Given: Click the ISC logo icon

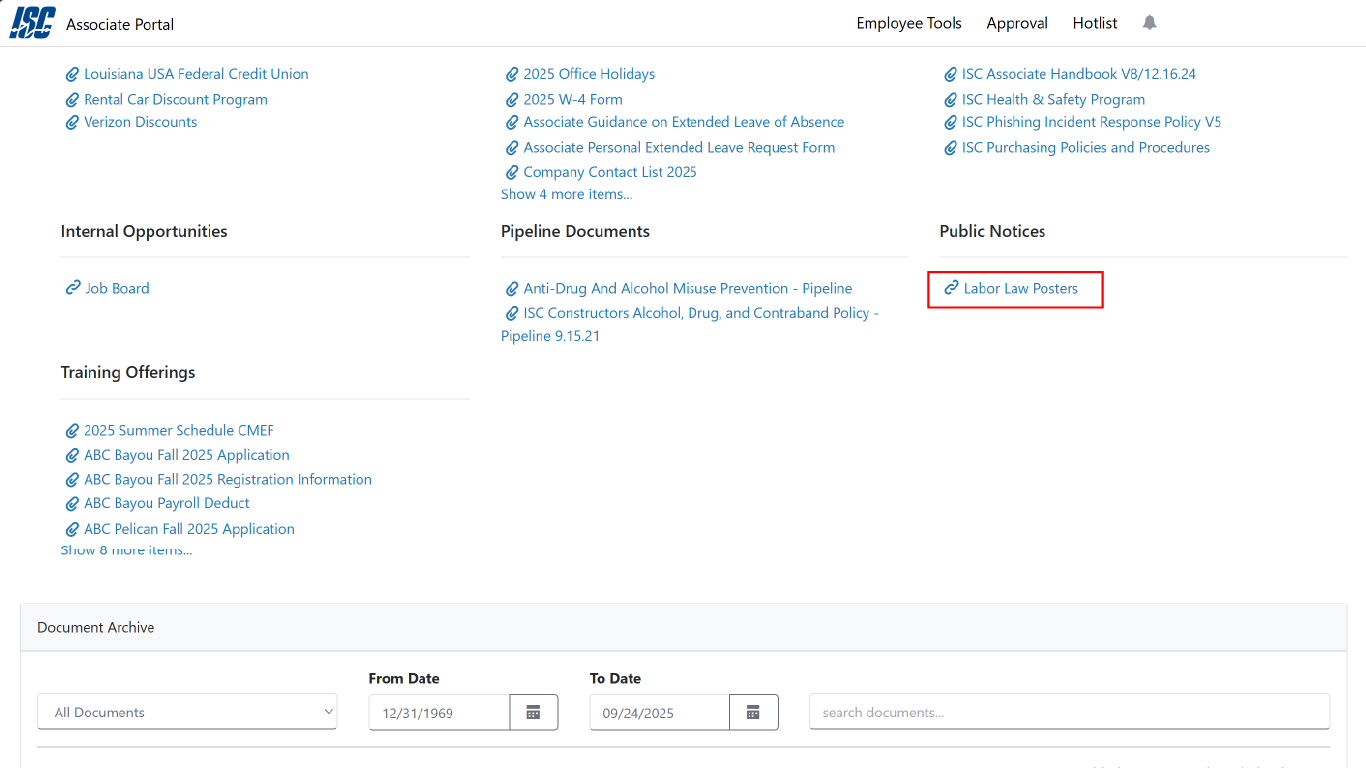Looking at the screenshot, I should pos(32,23).
